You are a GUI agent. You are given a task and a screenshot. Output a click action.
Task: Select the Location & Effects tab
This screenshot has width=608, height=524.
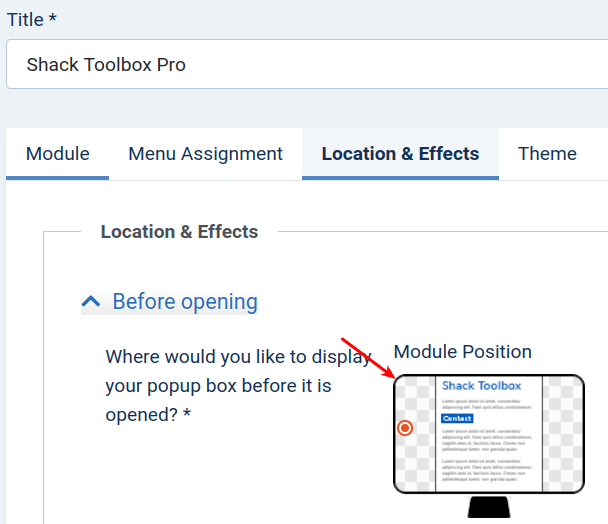[400, 154]
